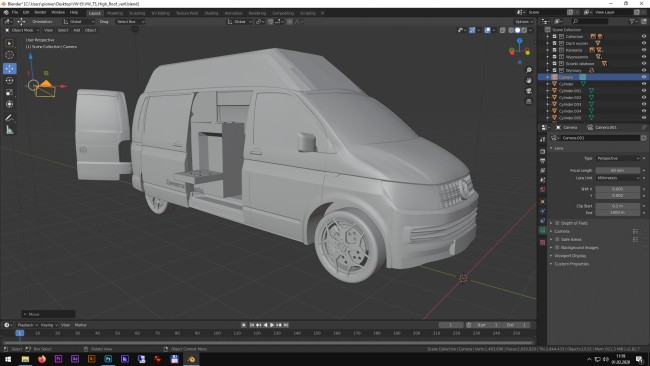Switch to the Modeling workspace tab
Screen dimensions: 650x366
pos(115,13)
